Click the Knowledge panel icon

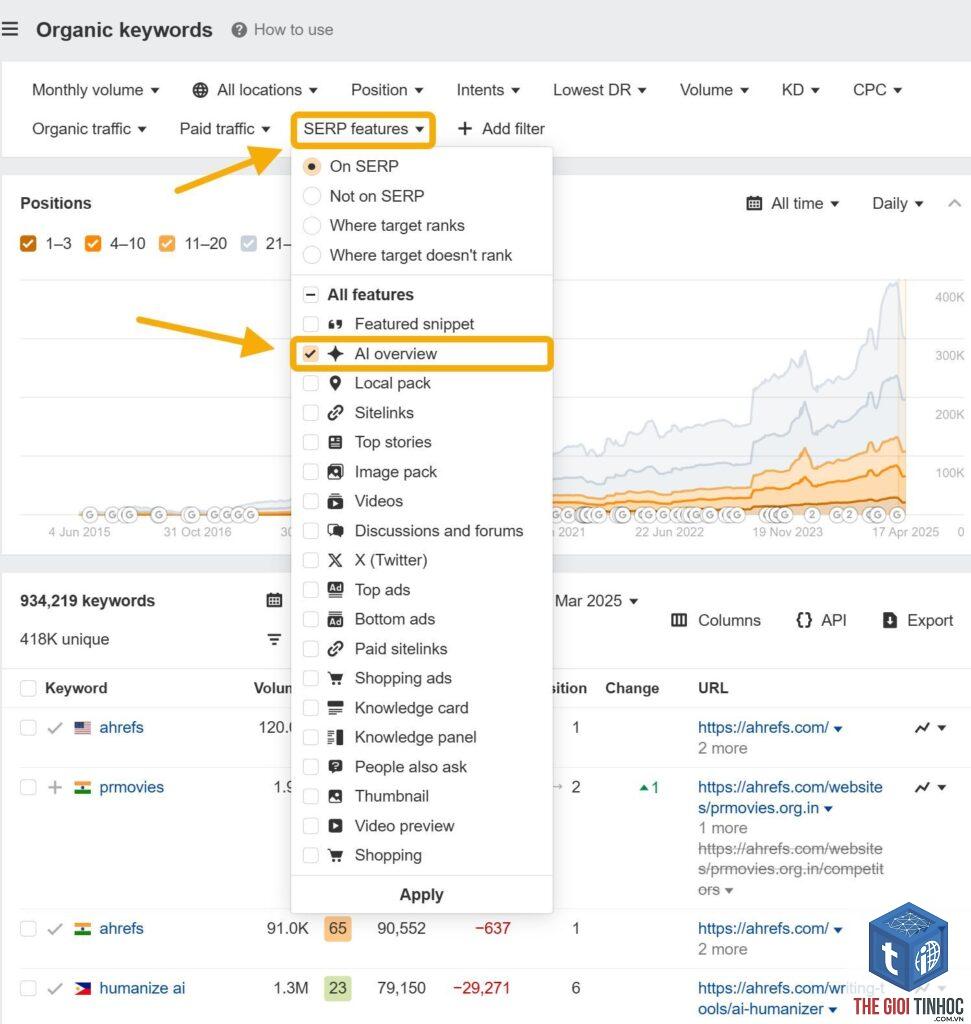coord(335,737)
